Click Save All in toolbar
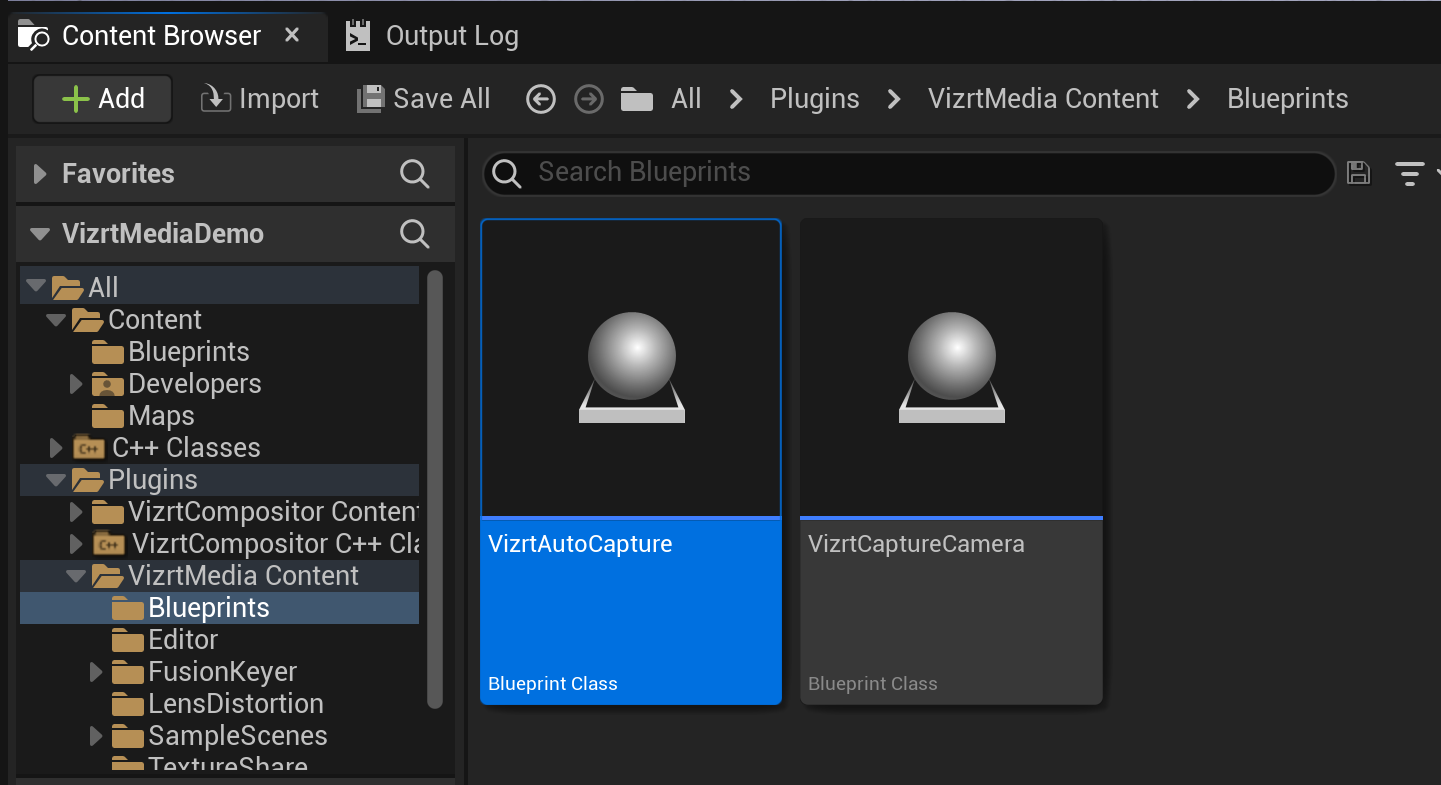 424,99
